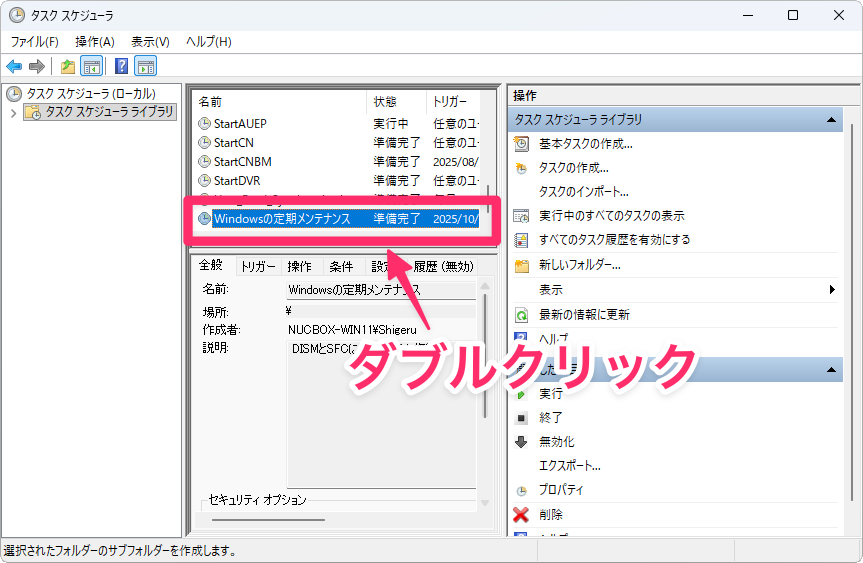
Task: Open the 操作(A) menu
Action: [95, 41]
